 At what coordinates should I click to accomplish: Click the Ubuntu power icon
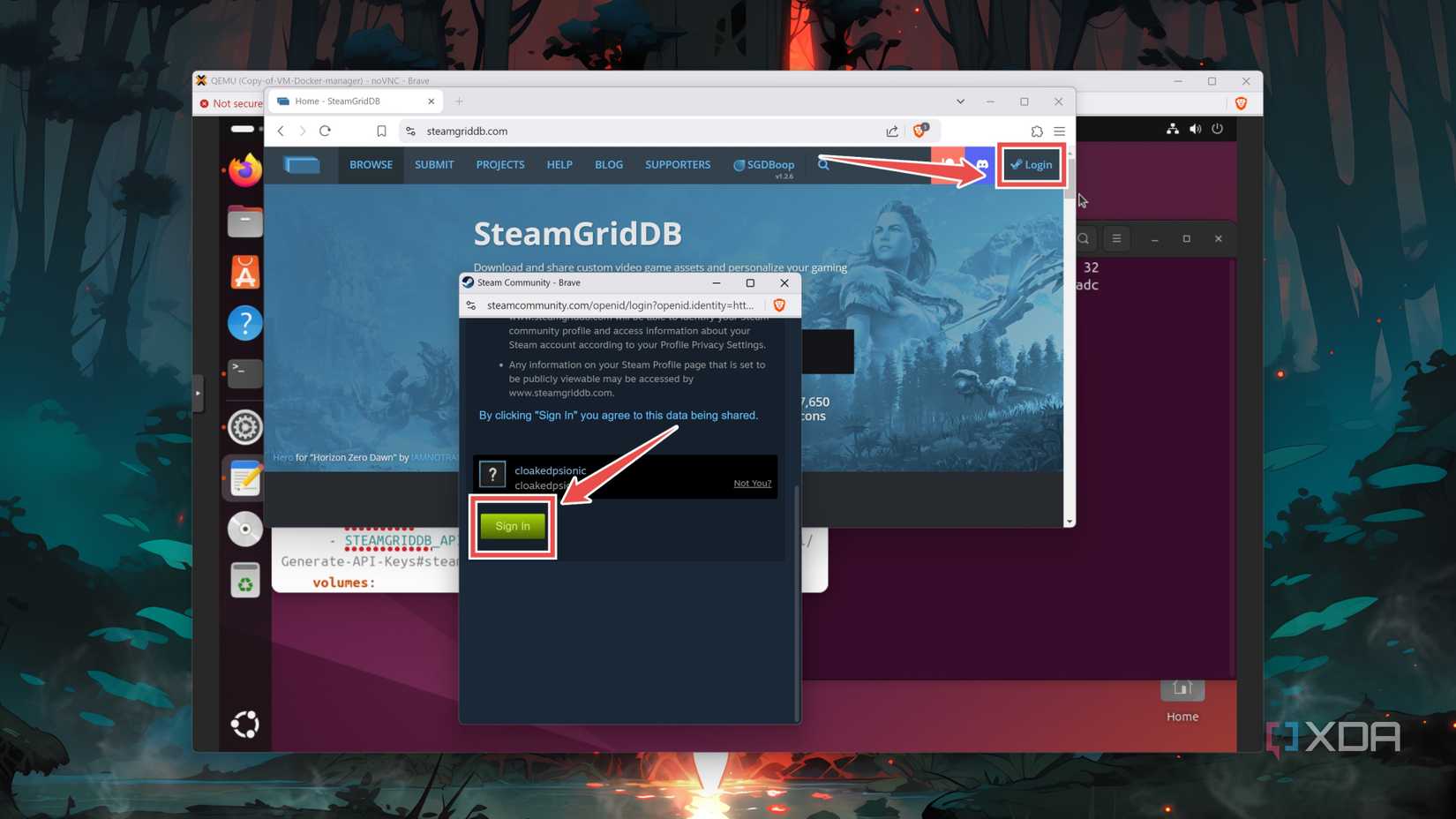(1217, 129)
